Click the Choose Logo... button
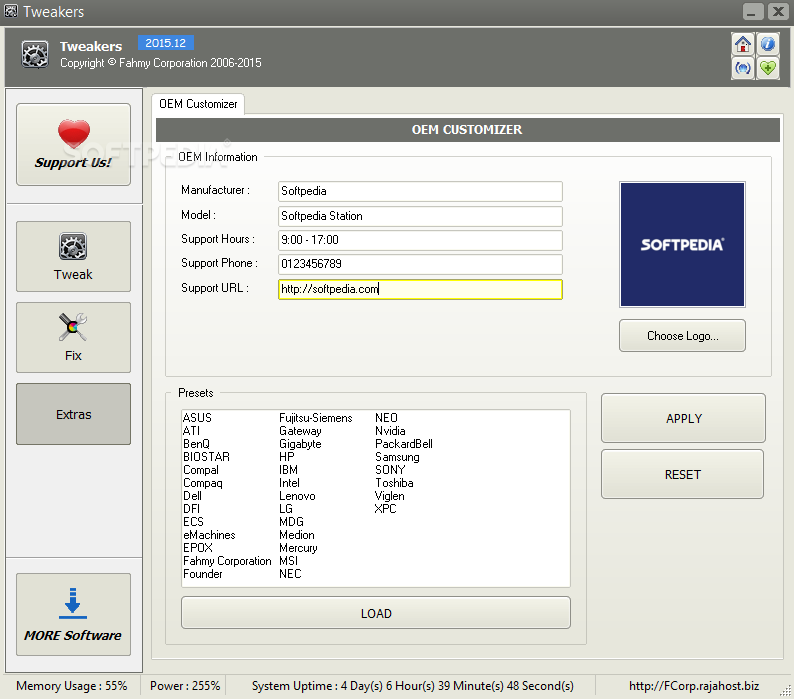This screenshot has width=794, height=699. pos(683,336)
